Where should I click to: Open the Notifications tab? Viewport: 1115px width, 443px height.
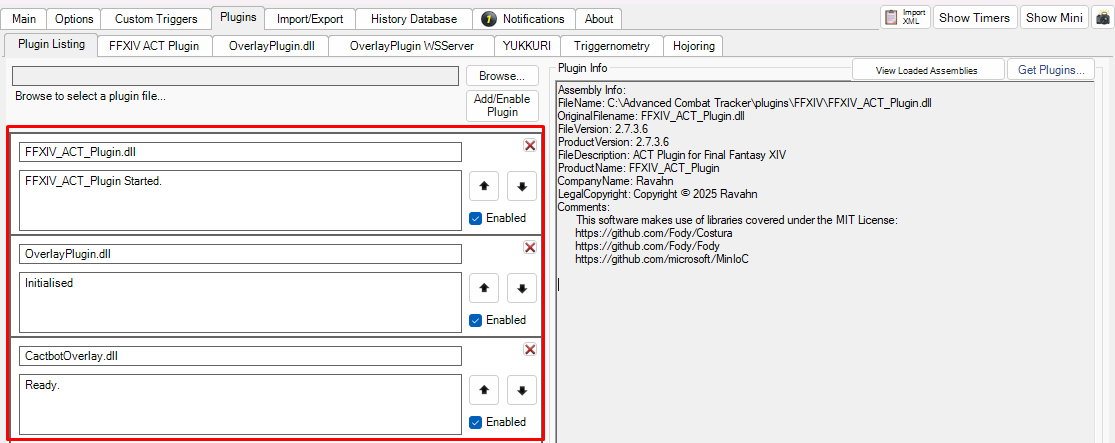[x=523, y=19]
